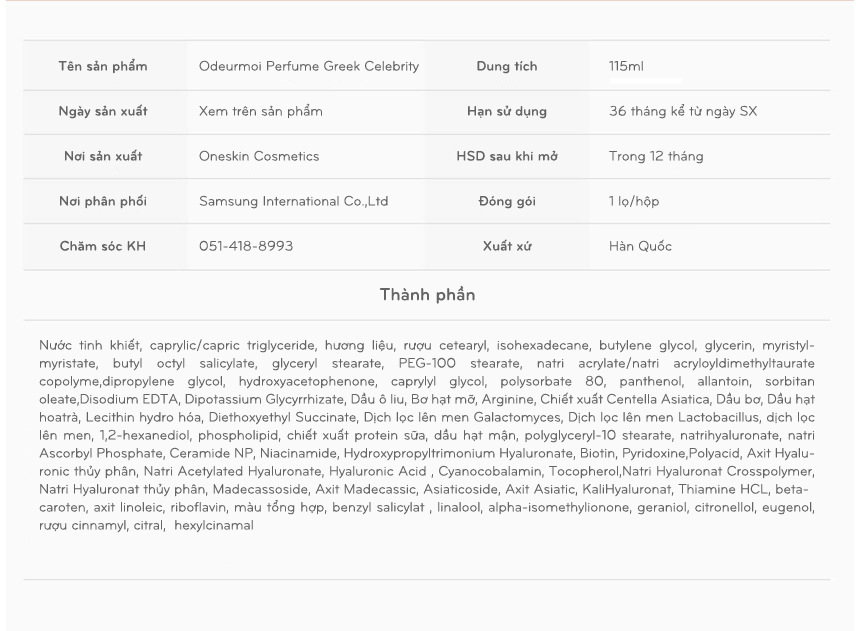Select the "Trong 12 tháng" value

coord(655,157)
